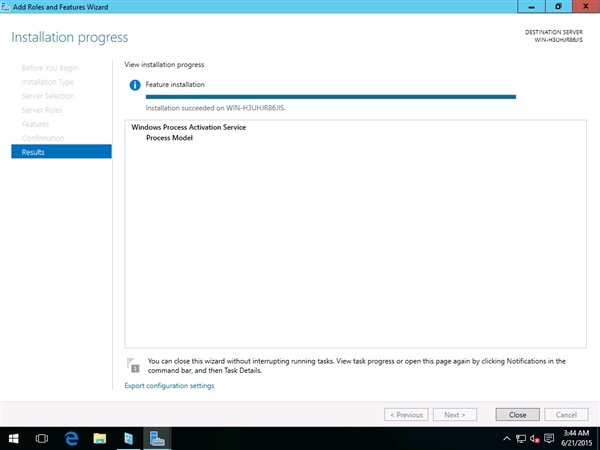Click the notifications flag icon
This screenshot has height=450, width=600.
pos(133,365)
